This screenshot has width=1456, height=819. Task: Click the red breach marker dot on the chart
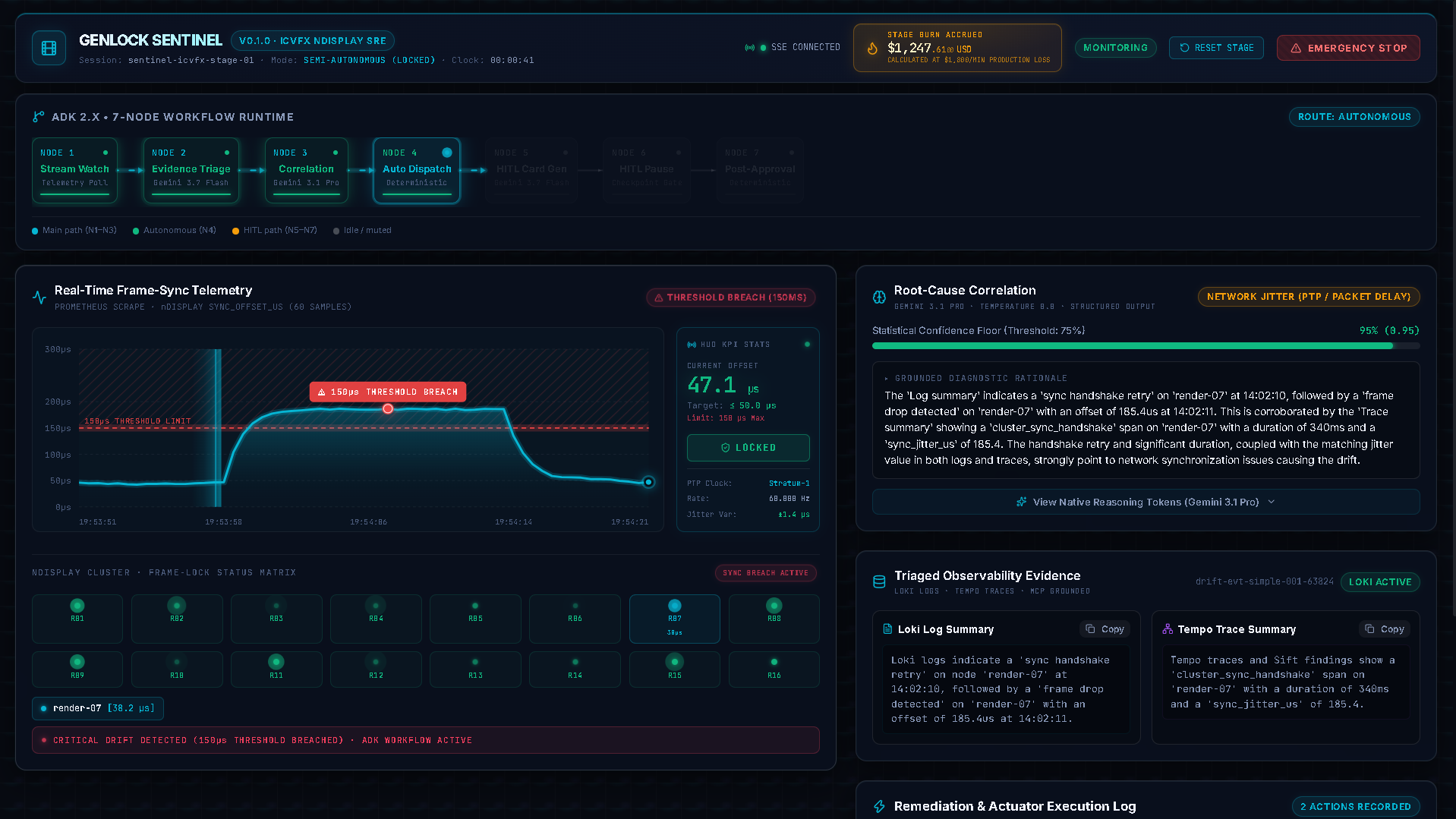click(x=388, y=408)
